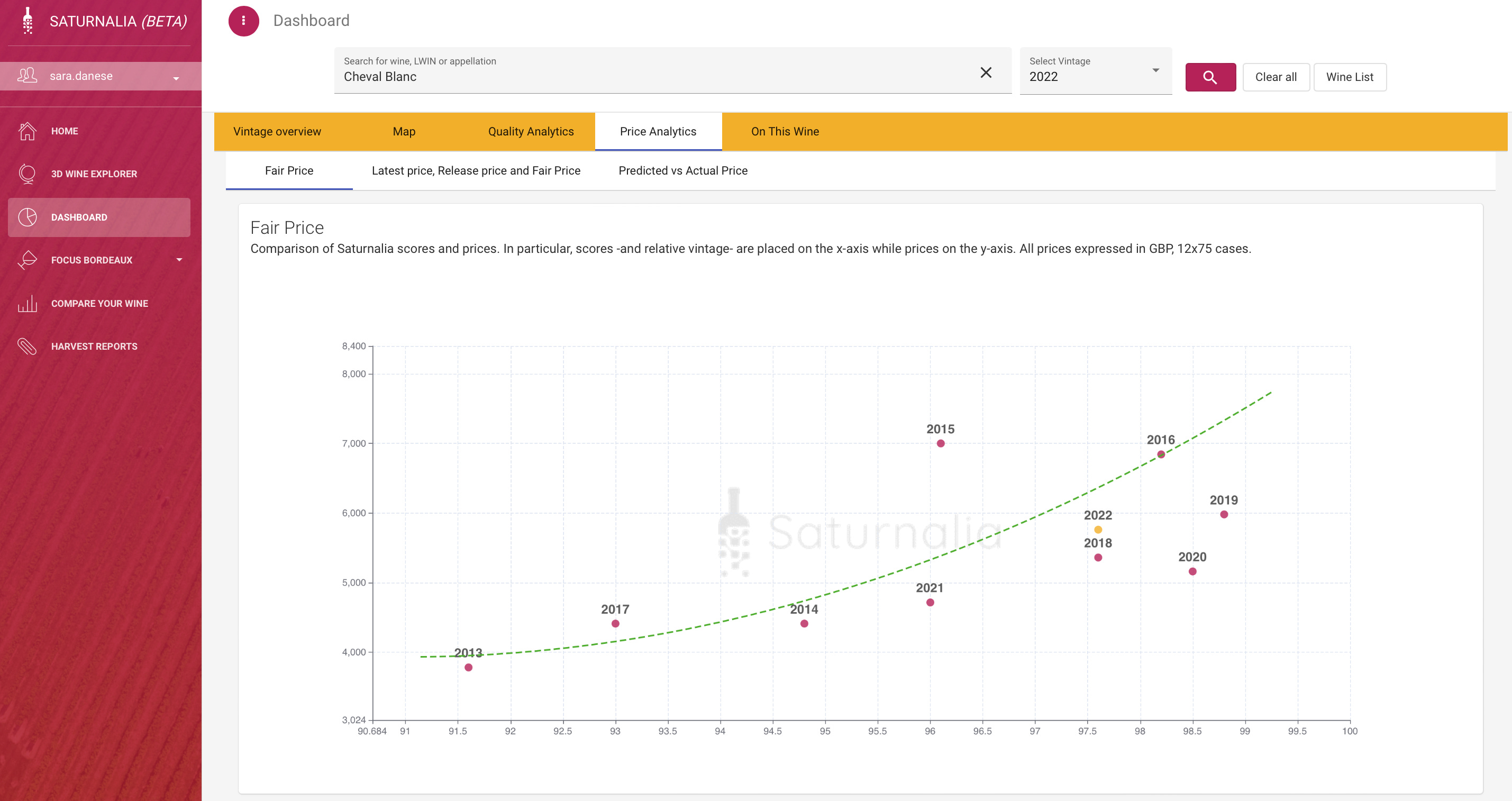The height and width of the screenshot is (801, 1512).
Task: Switch to the Quality Analytics tab
Action: pos(531,131)
